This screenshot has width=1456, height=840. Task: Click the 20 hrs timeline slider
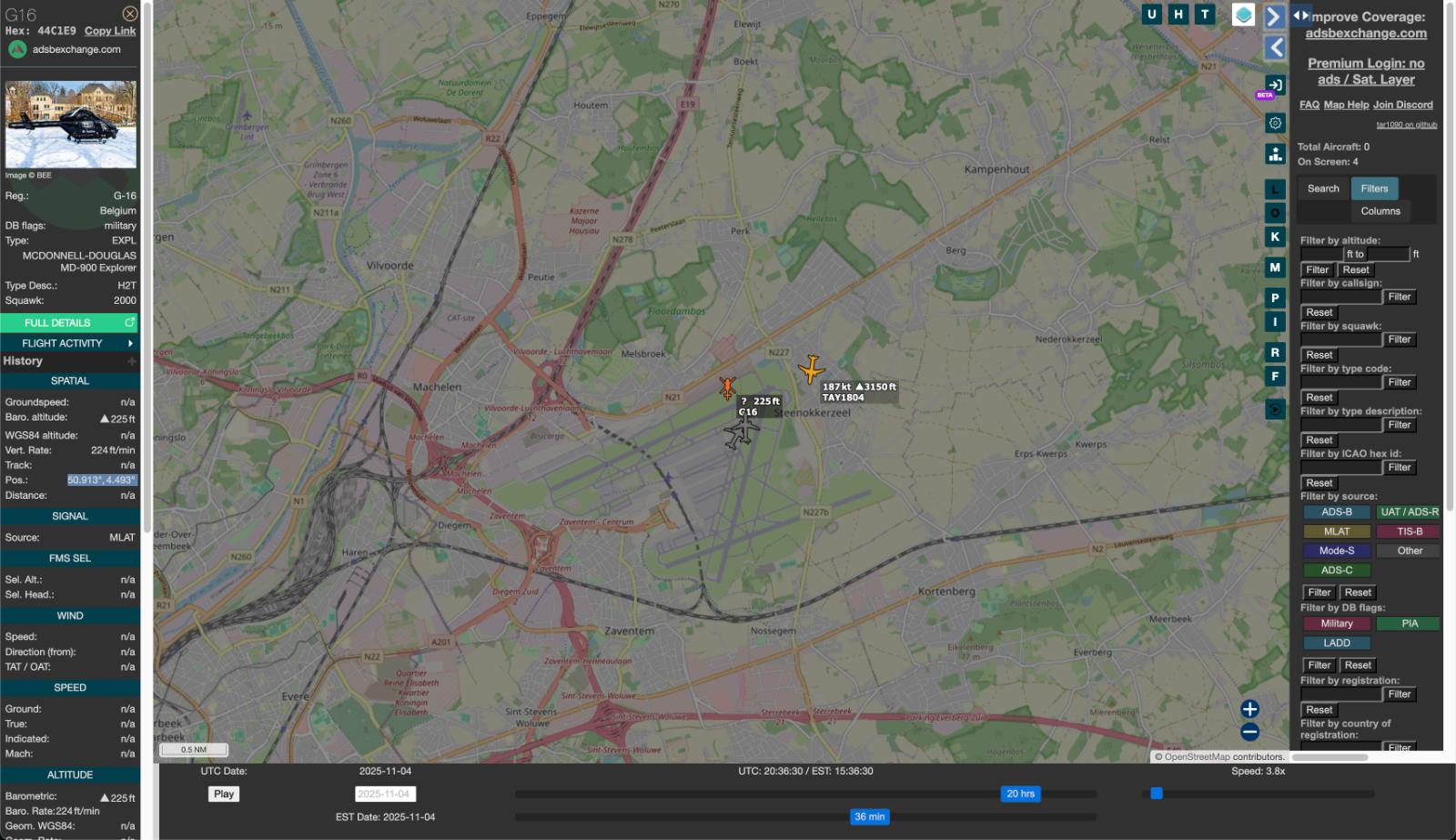[1020, 794]
